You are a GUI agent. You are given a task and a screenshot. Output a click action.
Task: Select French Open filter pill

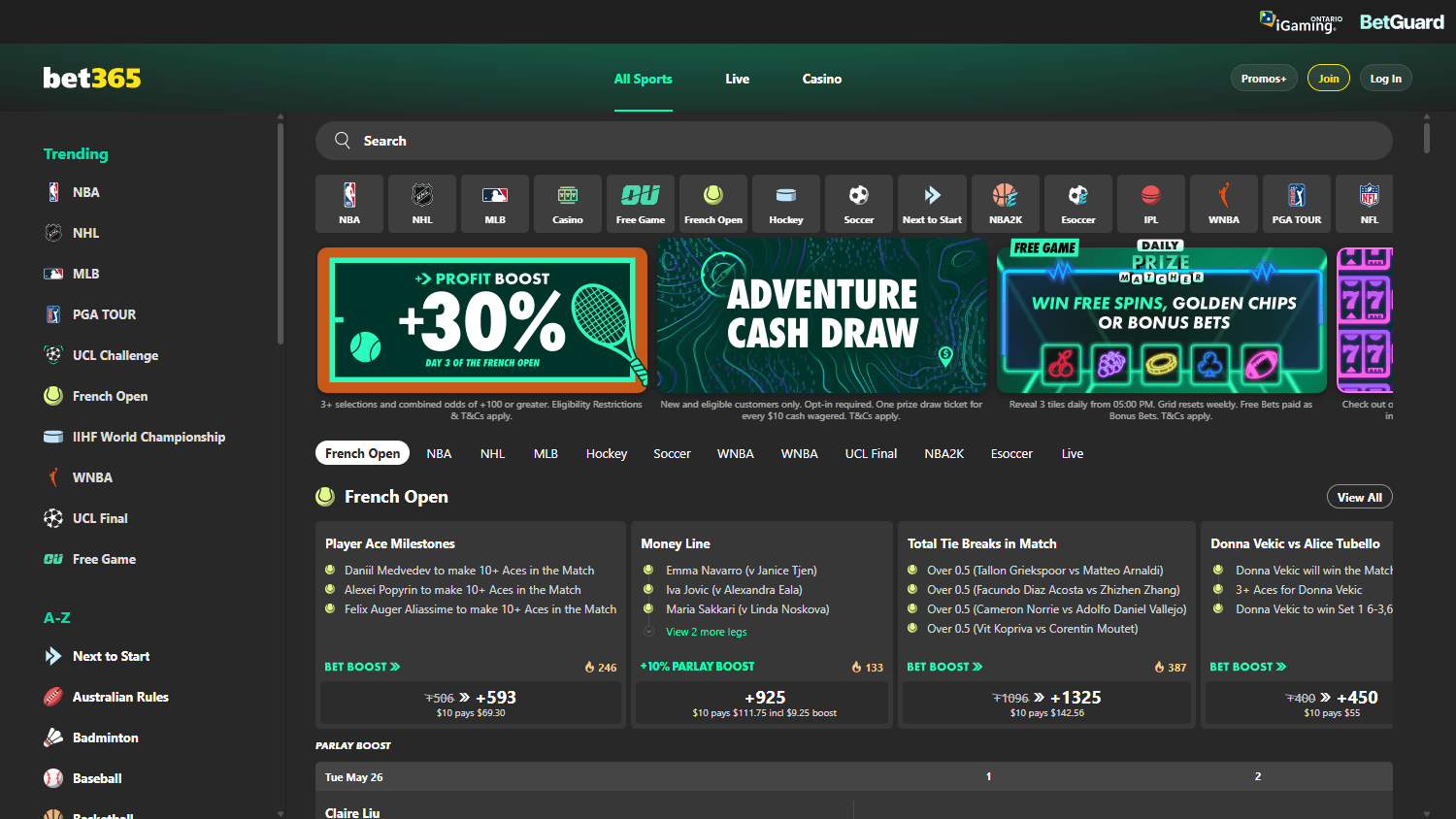362,453
